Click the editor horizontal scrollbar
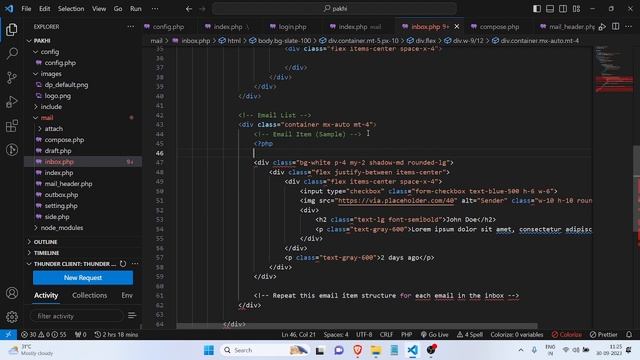Screen dimensions: 640x360 click(x=356, y=326)
